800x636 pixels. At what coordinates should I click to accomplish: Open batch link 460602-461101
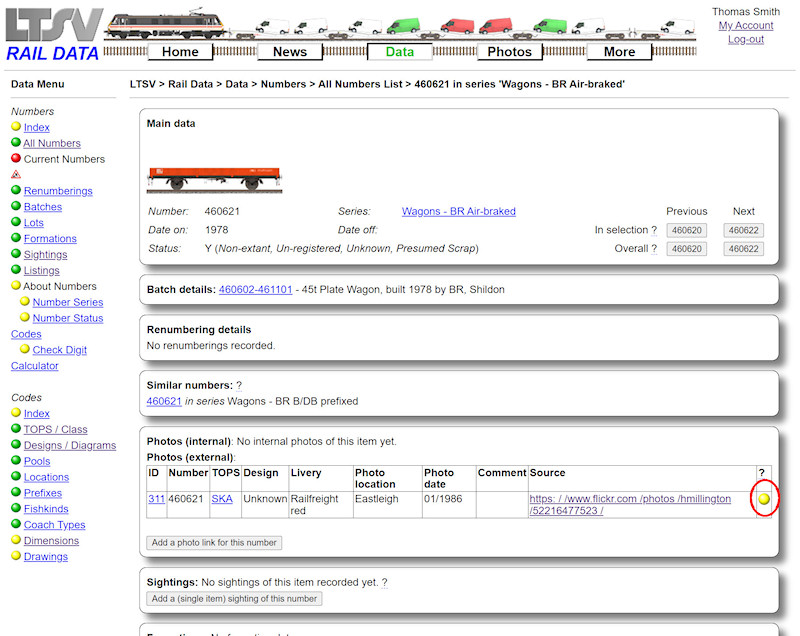click(255, 289)
